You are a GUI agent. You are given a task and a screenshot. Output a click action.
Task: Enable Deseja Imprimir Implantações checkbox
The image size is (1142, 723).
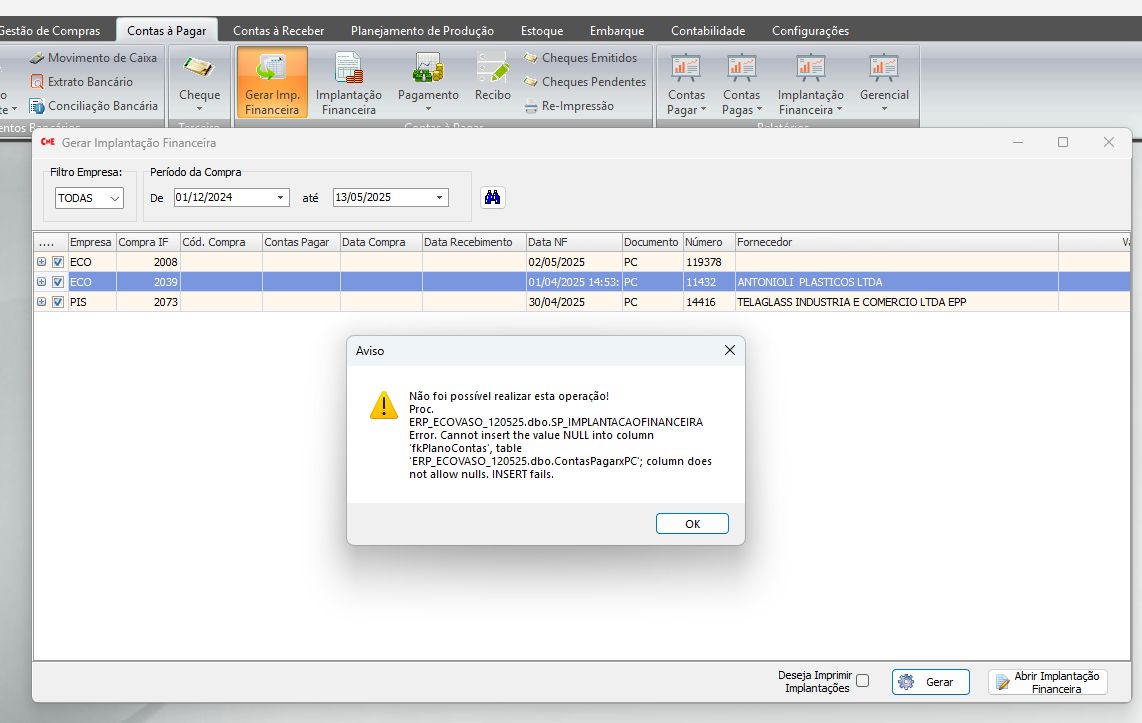pos(863,681)
